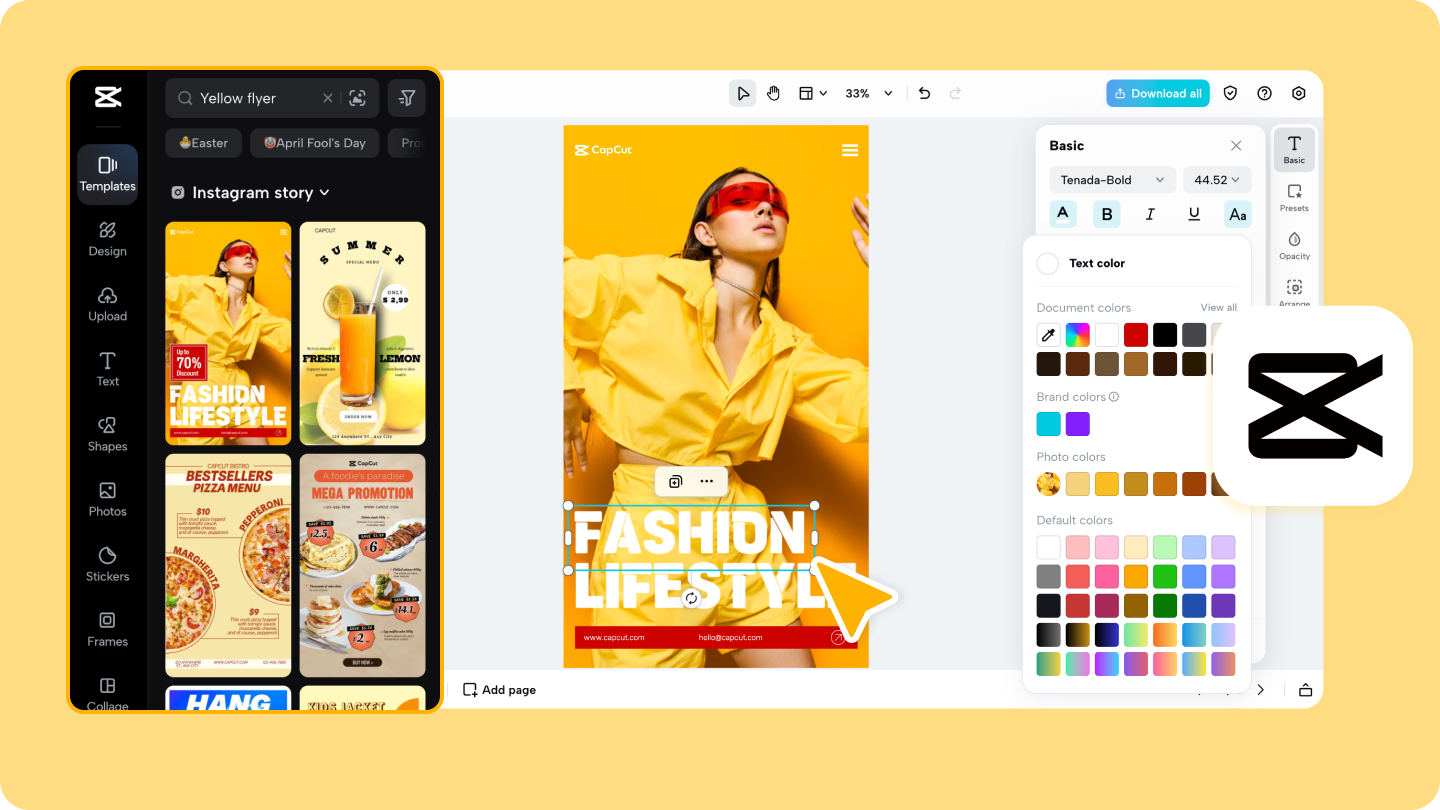Toggle bold formatting
This screenshot has width=1440, height=810.
point(1106,213)
